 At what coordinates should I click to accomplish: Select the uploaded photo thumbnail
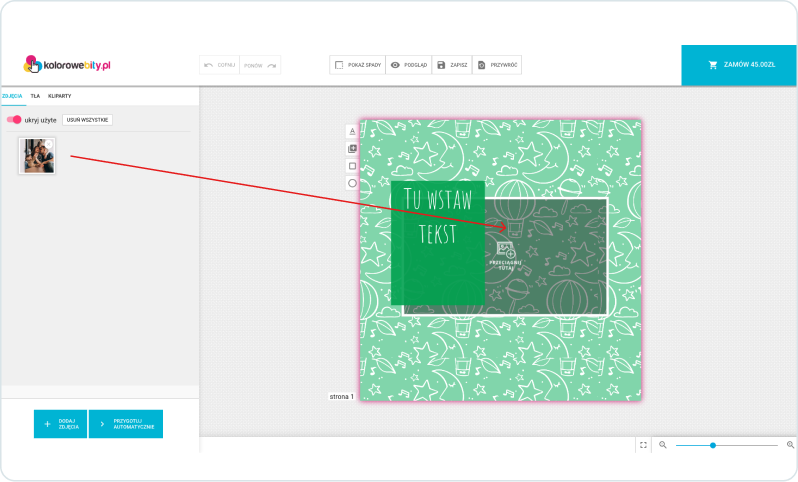(37, 156)
